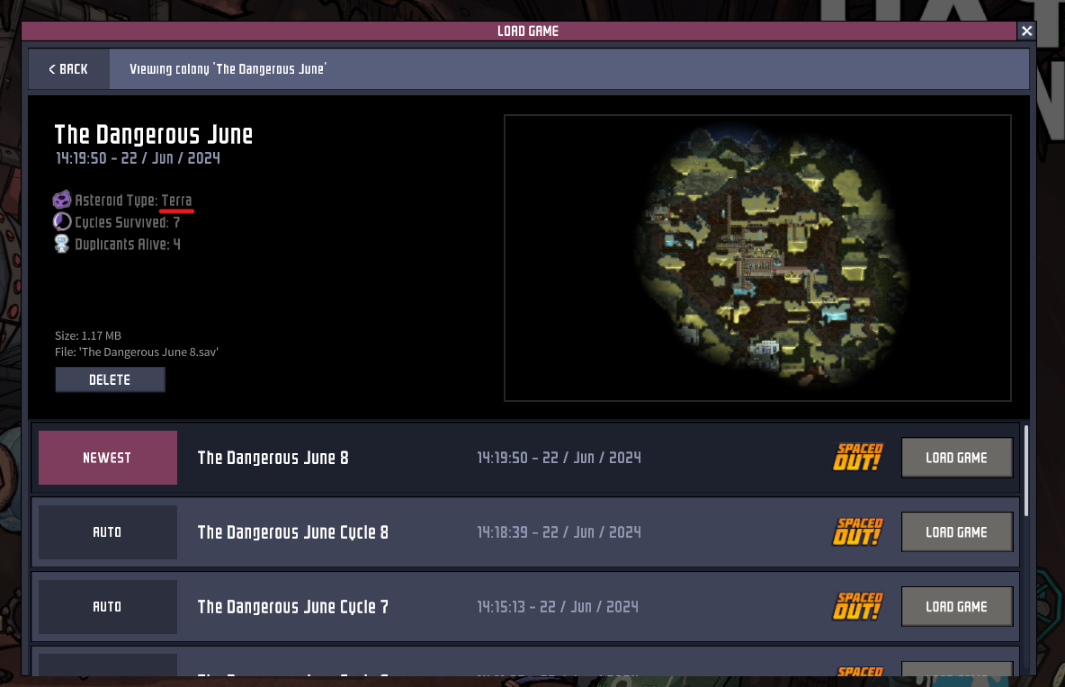The height and width of the screenshot is (687, 1065).
Task: Click the Cycles Survived moon icon
Action: (x=62, y=222)
